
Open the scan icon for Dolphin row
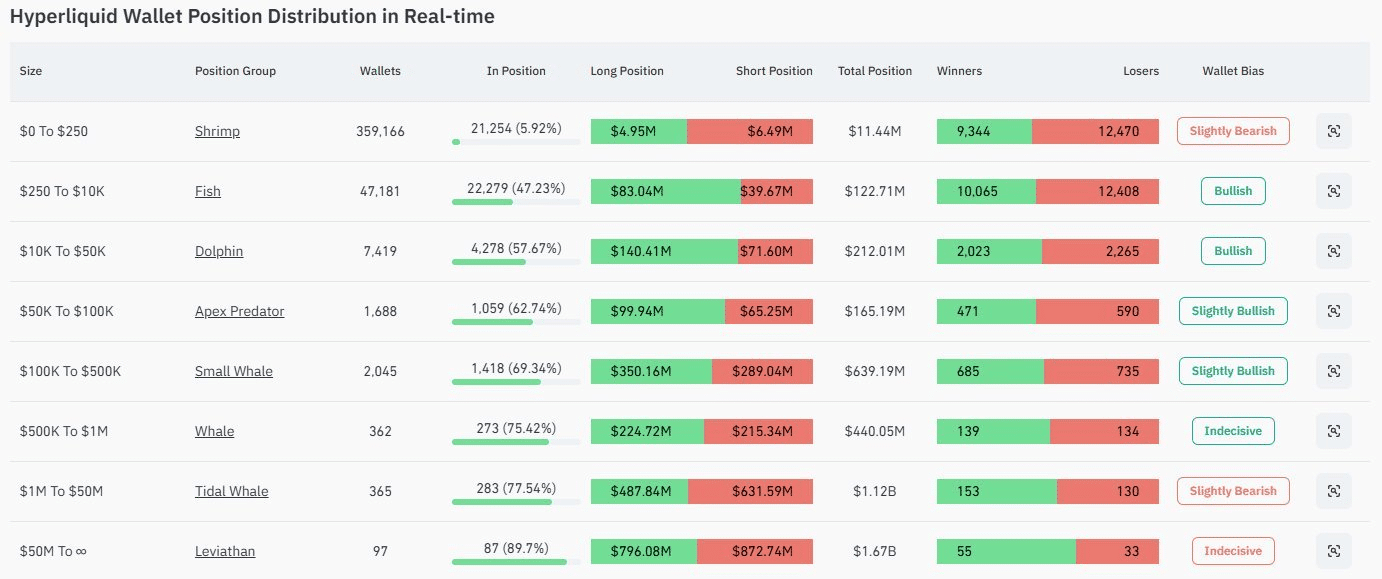[x=1333, y=251]
